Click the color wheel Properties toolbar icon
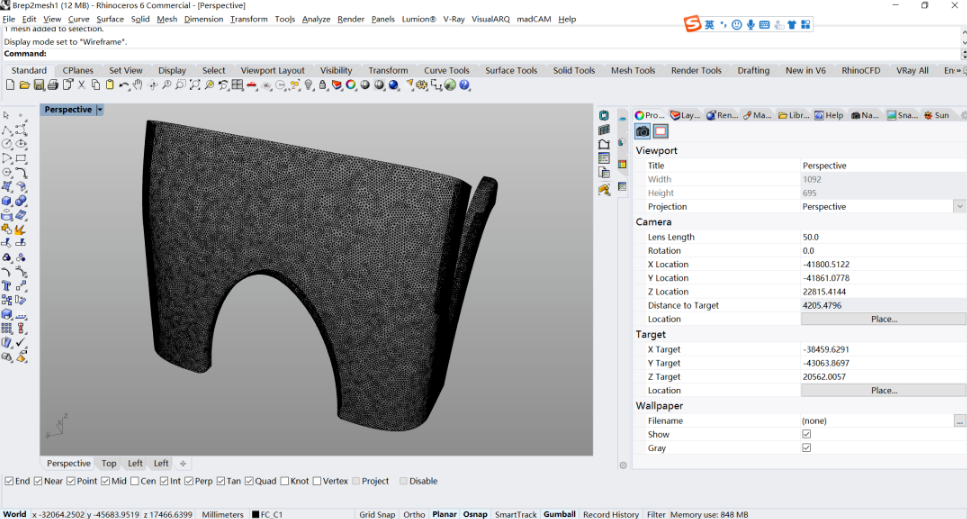 [350, 85]
